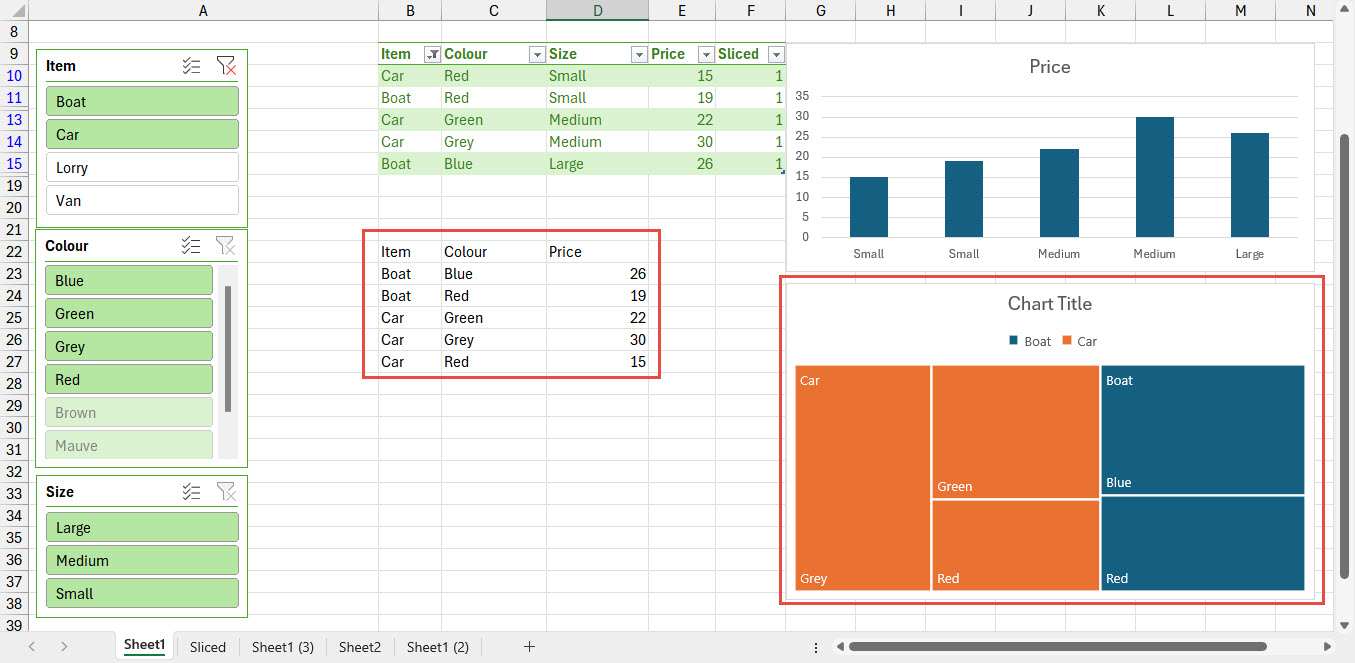Select column header D

coord(597,10)
